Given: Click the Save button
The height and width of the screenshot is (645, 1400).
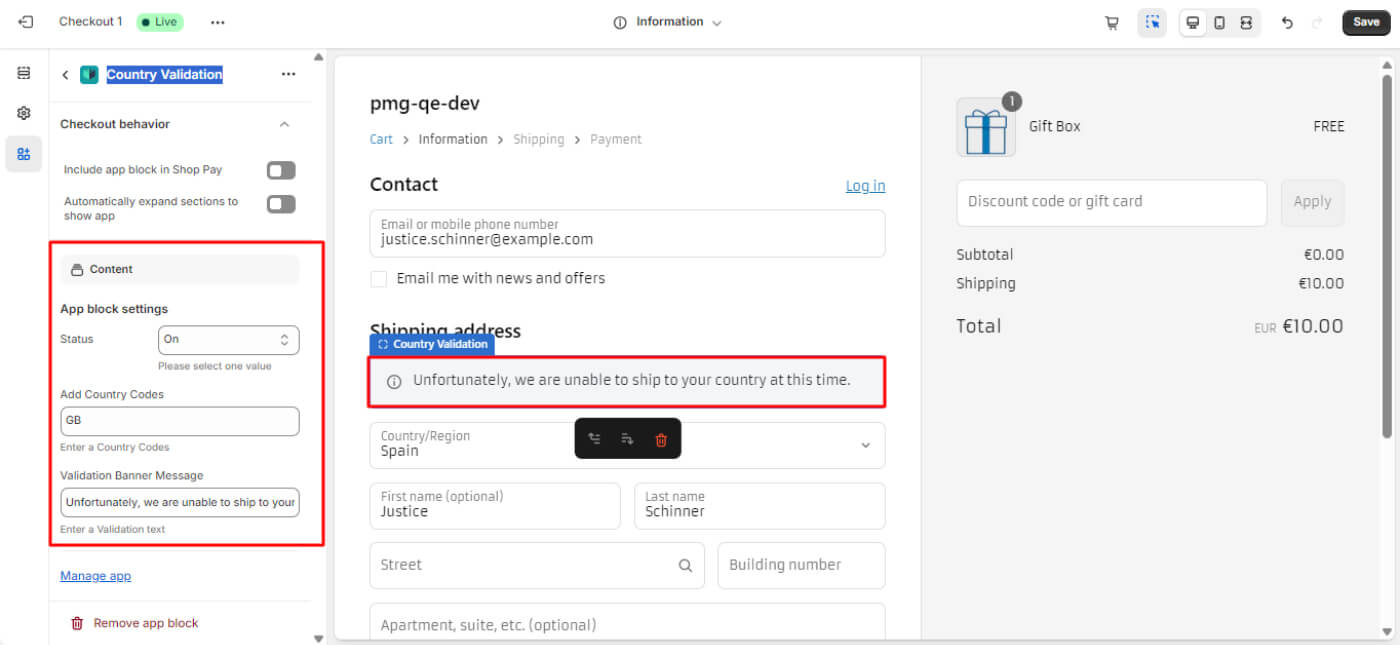Looking at the screenshot, I should pos(1365,22).
